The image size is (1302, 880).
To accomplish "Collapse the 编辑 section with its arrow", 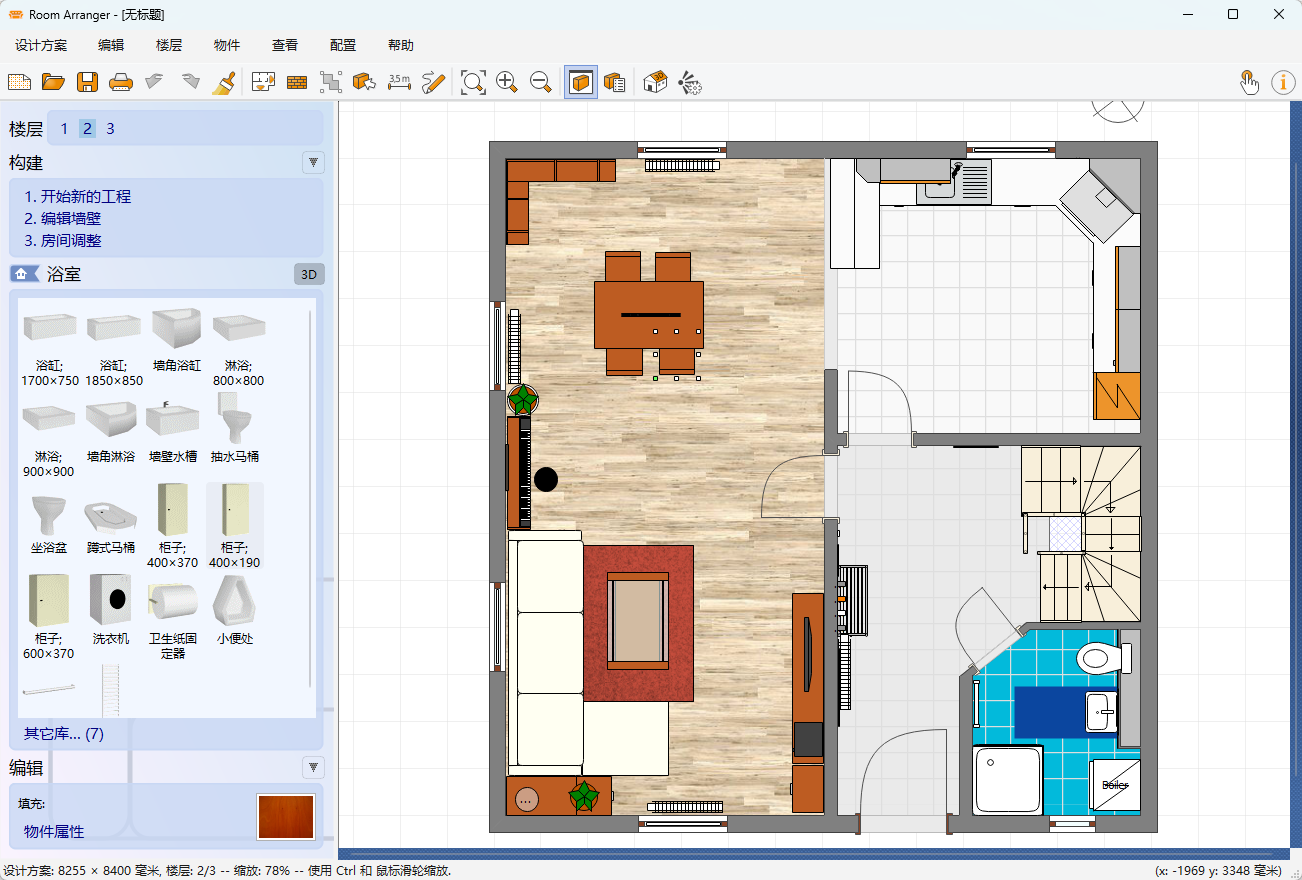I will click(314, 767).
